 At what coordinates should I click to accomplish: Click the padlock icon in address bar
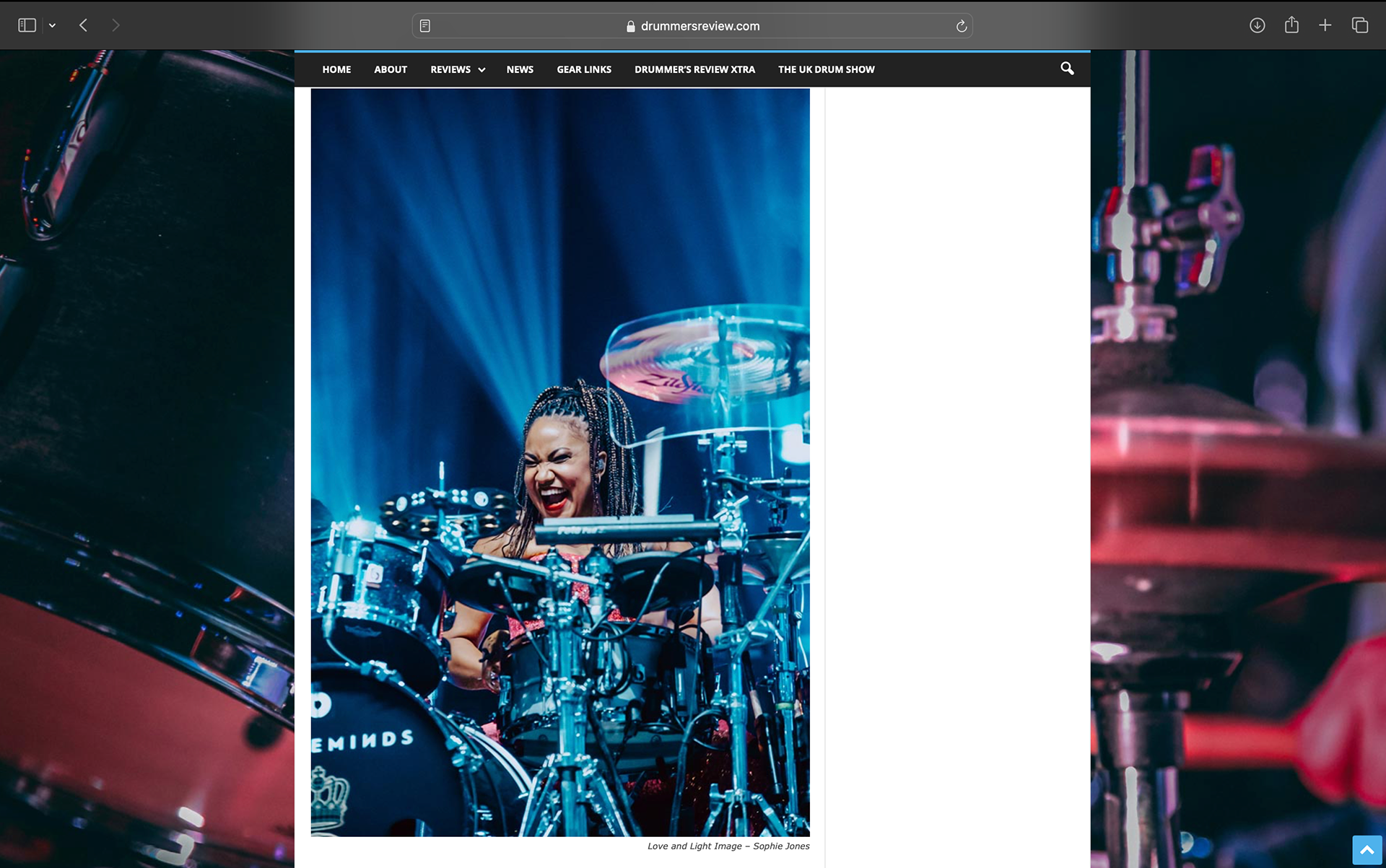pyautogui.click(x=629, y=26)
